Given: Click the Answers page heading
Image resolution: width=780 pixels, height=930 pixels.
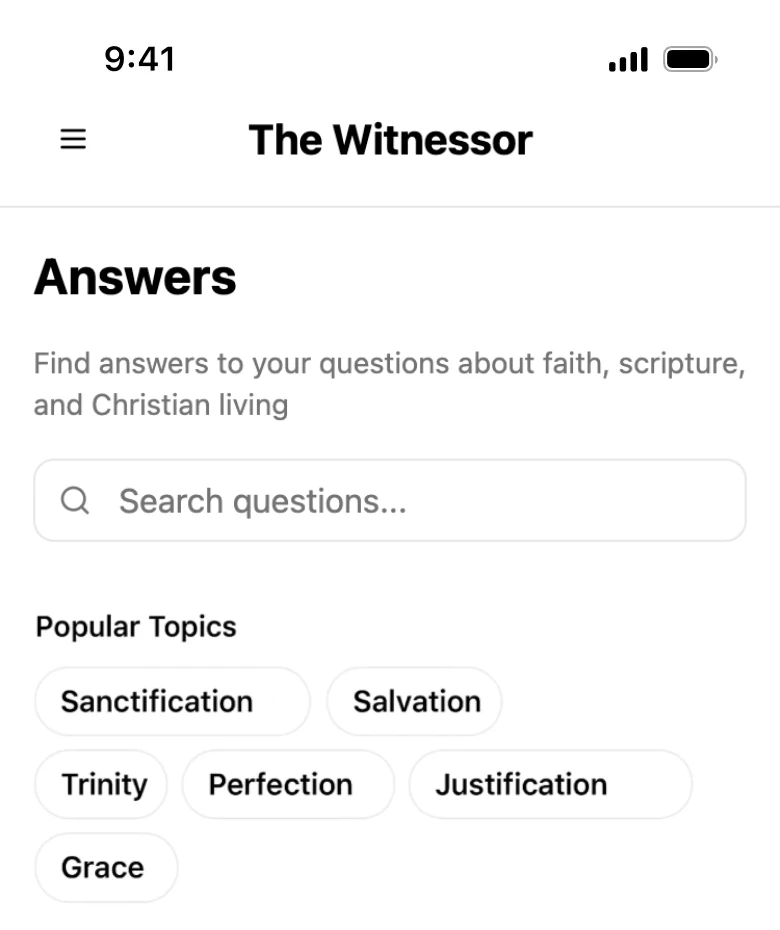Looking at the screenshot, I should coord(135,277).
